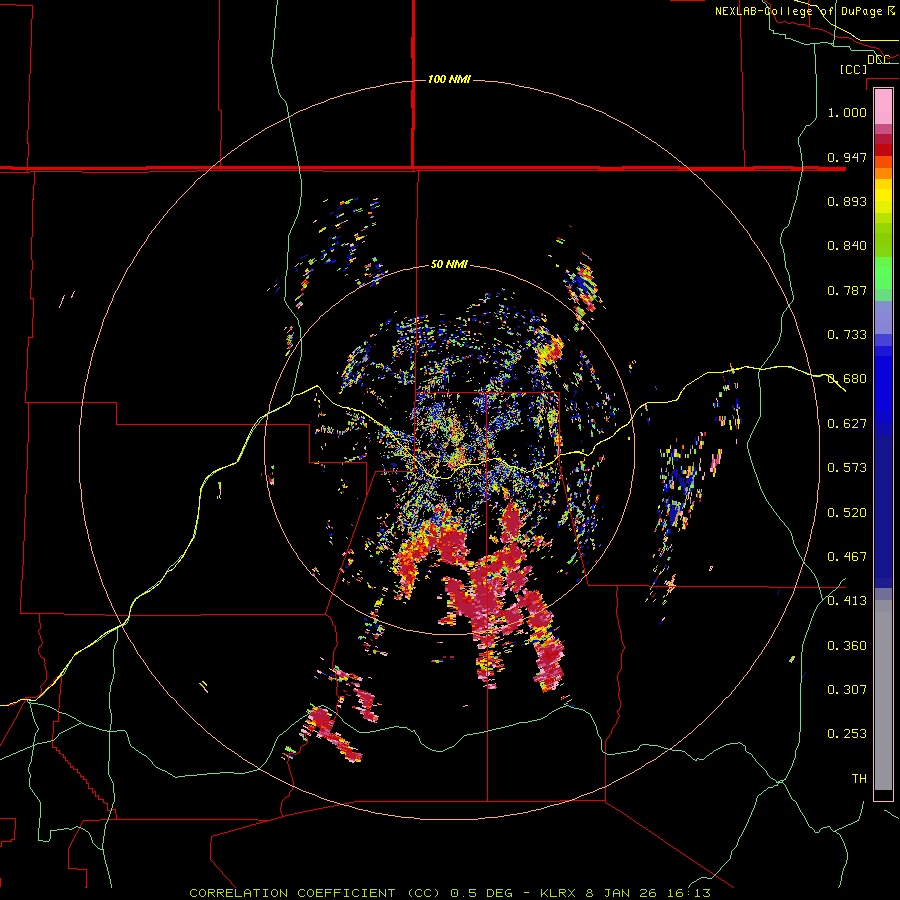Image resolution: width=900 pixels, height=900 pixels.
Task: Click the 0.733 scale value
Action: pyautogui.click(x=847, y=334)
